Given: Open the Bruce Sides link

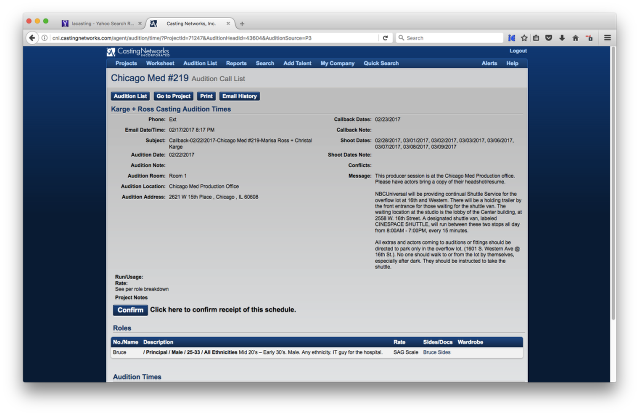Looking at the screenshot, I should pyautogui.click(x=436, y=352).
